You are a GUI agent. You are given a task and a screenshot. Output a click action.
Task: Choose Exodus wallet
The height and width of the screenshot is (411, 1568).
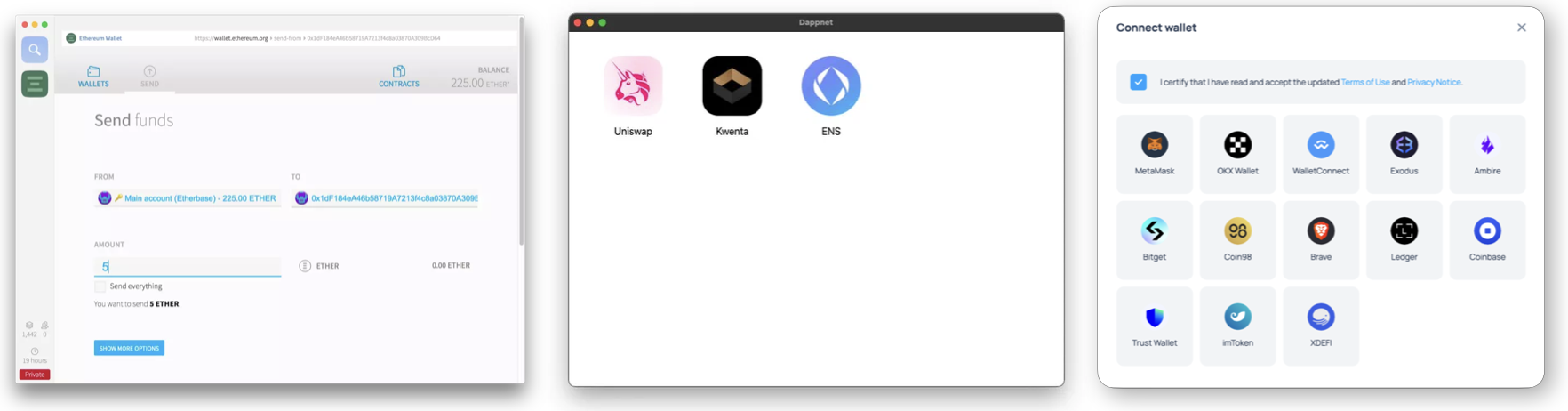[1404, 154]
